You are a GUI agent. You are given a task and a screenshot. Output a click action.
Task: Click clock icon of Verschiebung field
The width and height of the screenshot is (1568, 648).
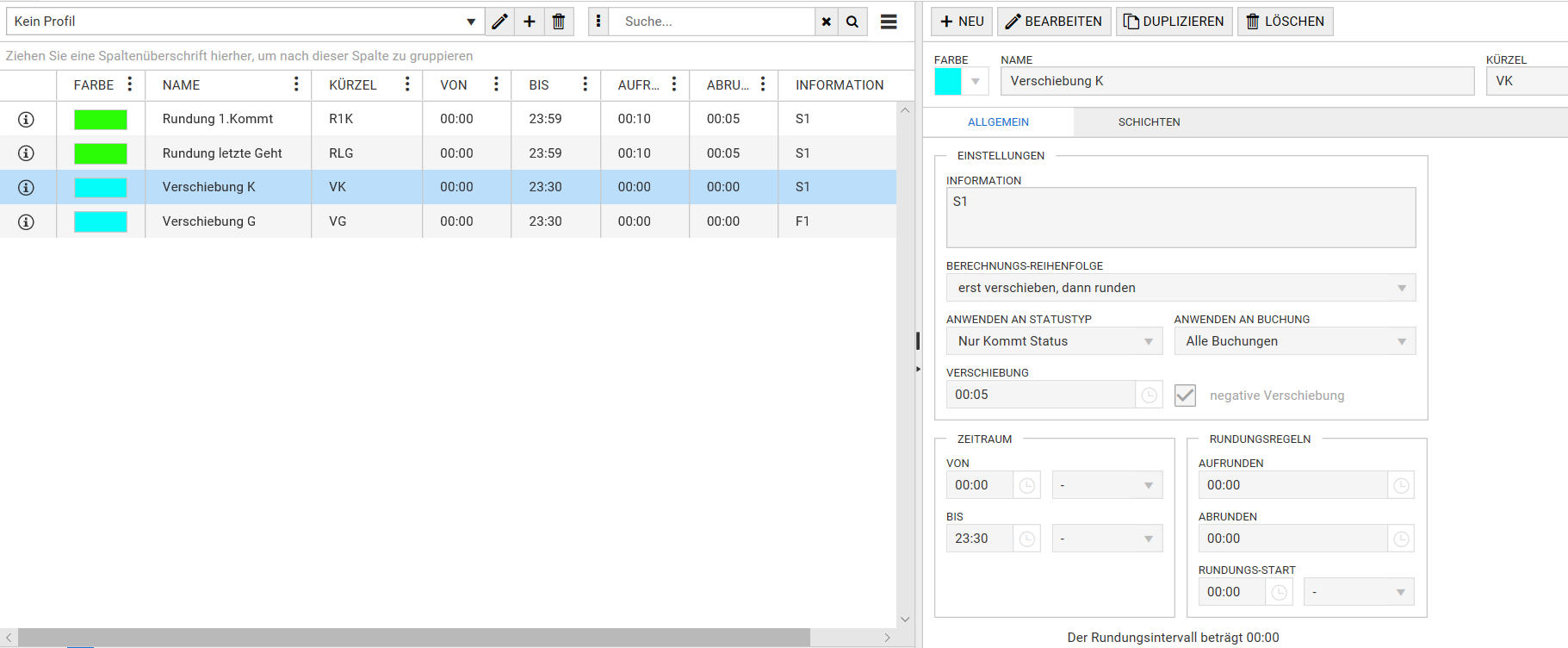1150,395
